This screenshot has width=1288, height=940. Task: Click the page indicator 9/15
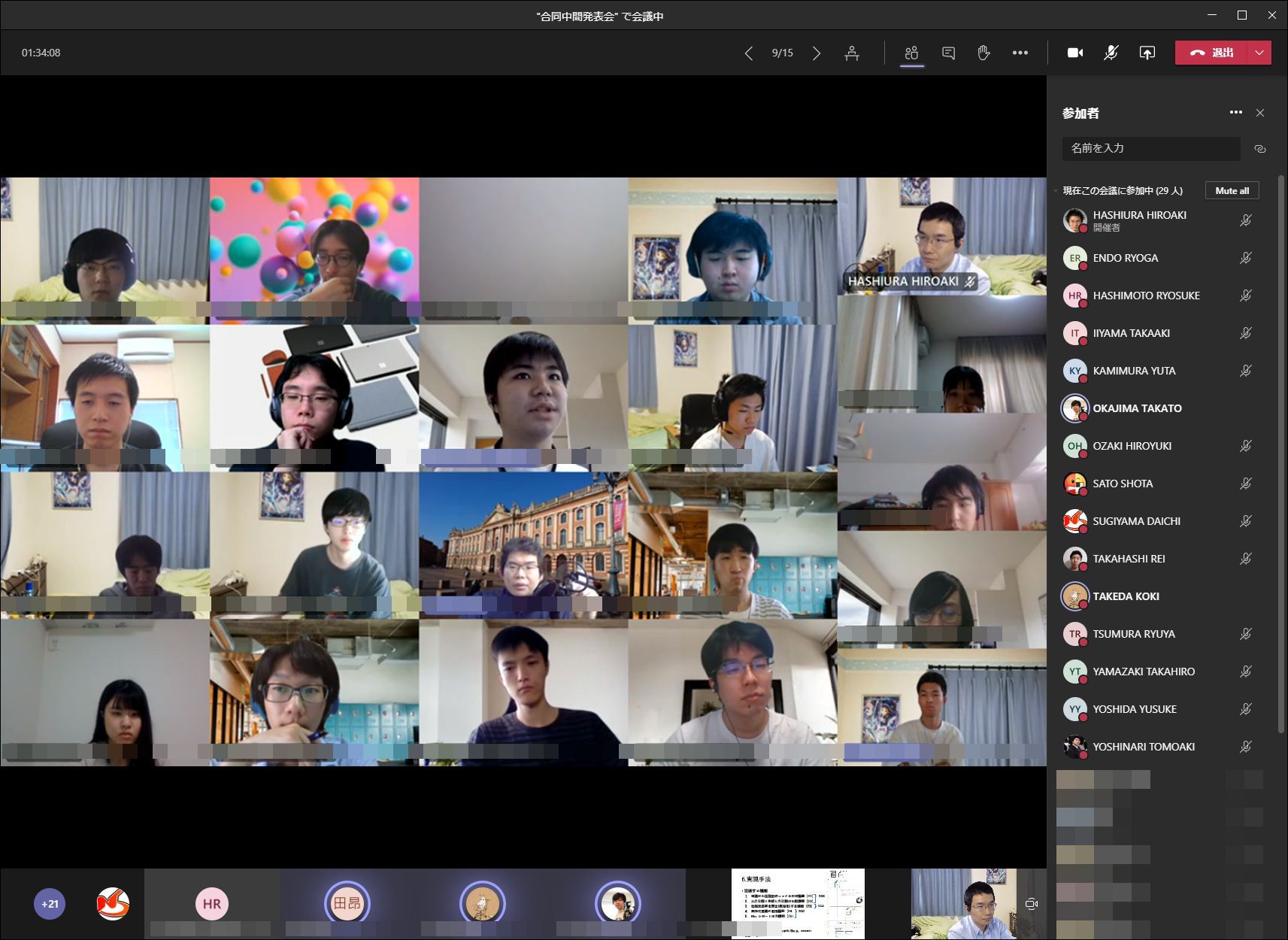(782, 53)
